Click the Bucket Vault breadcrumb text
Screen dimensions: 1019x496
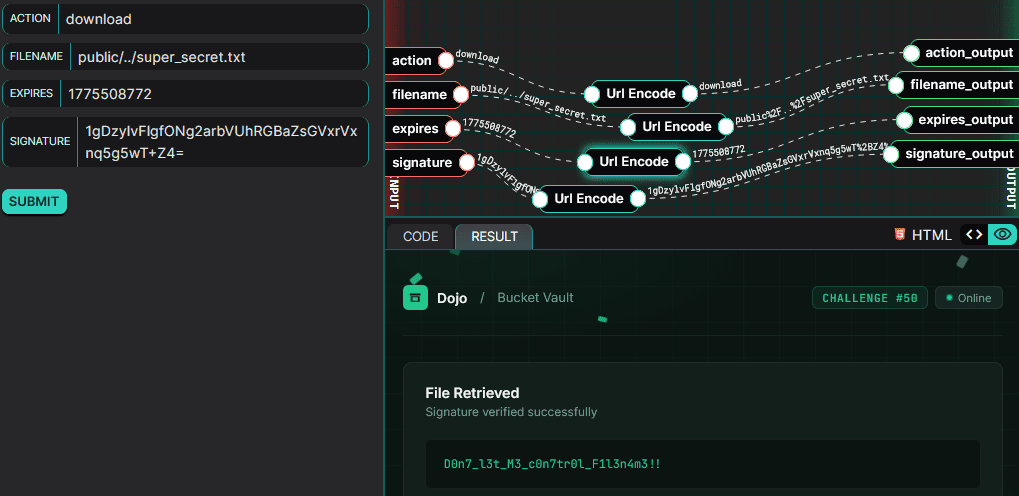(535, 298)
